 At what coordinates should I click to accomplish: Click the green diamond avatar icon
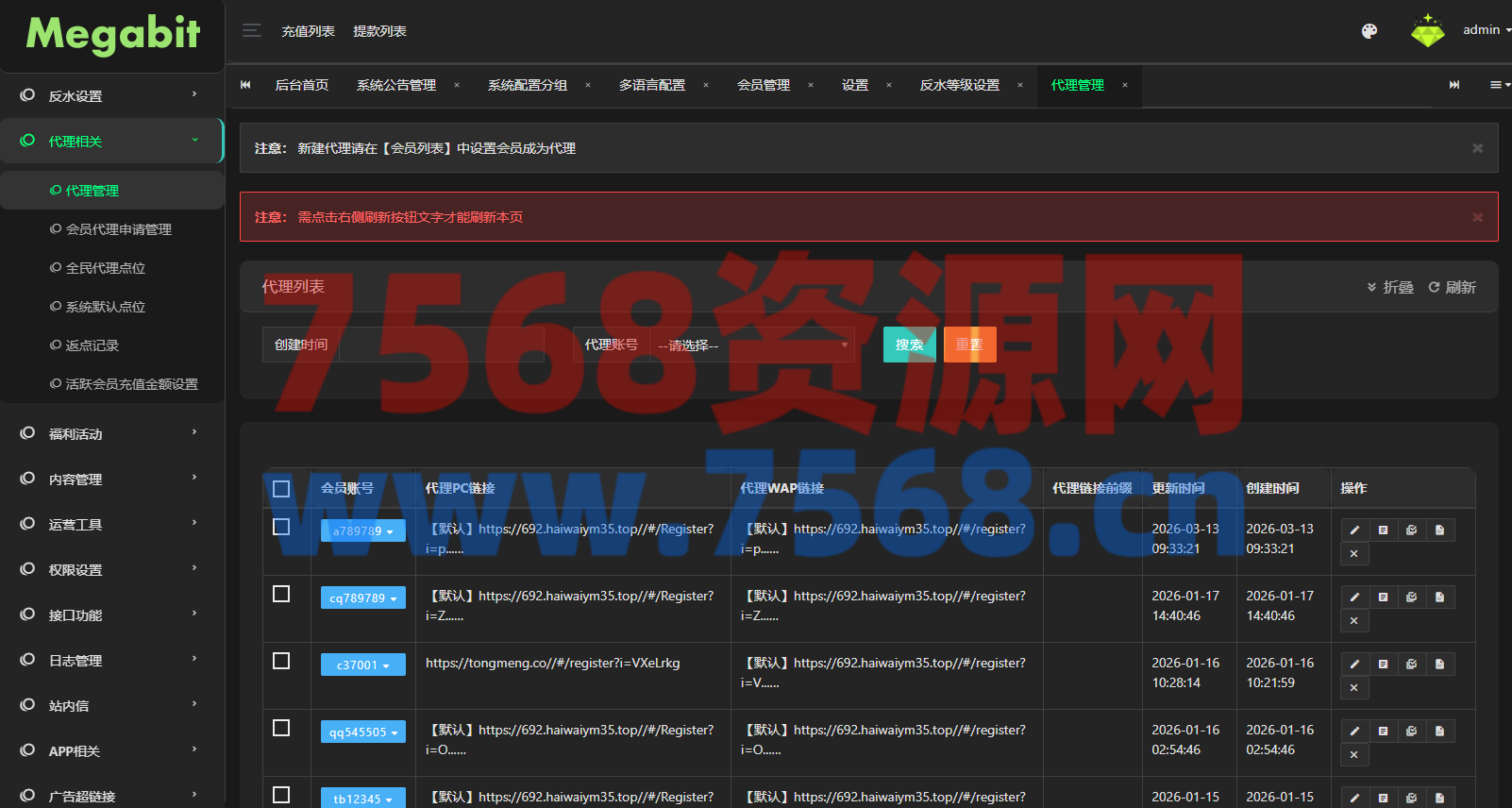click(x=1427, y=31)
